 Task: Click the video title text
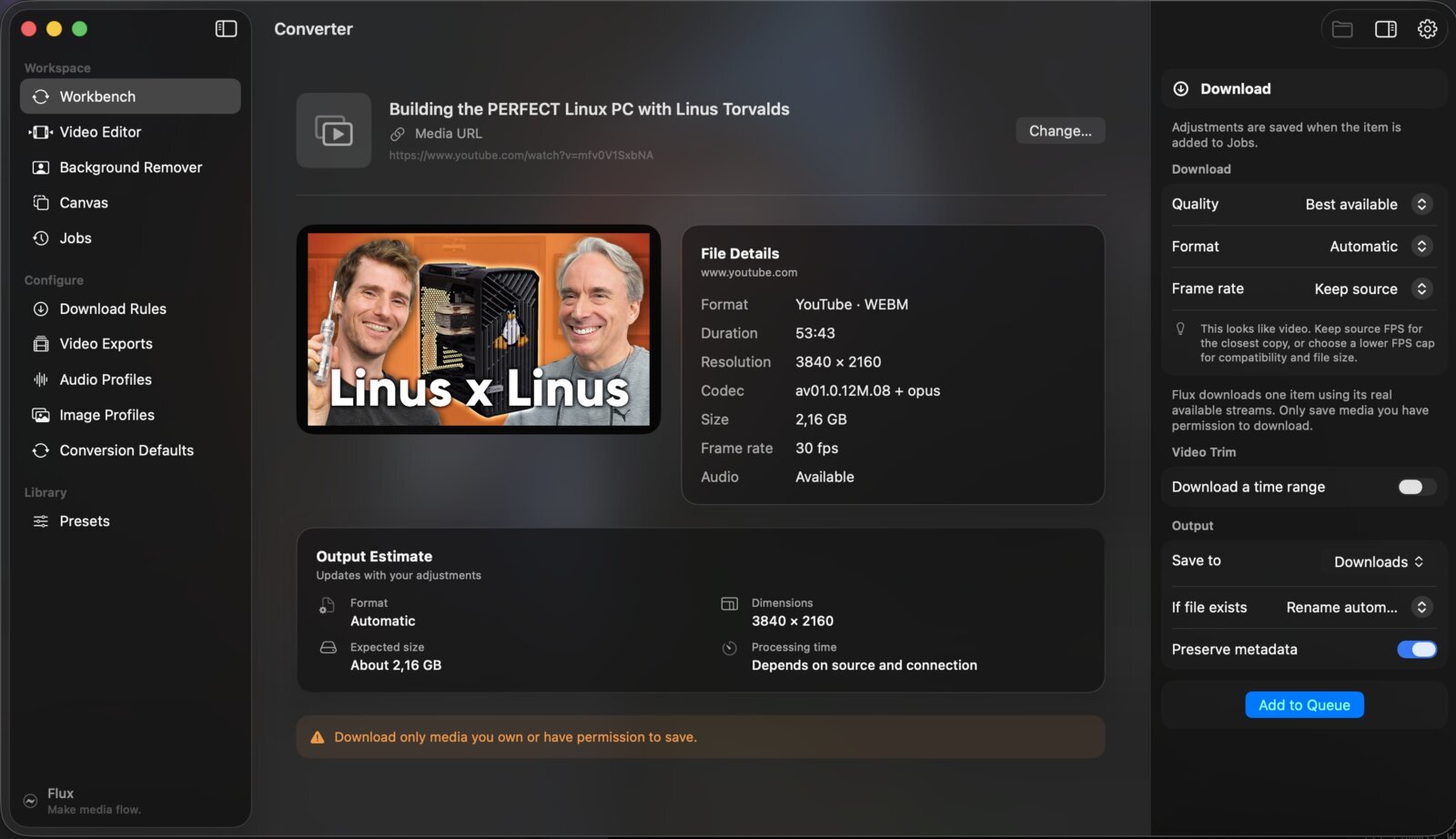coord(589,109)
